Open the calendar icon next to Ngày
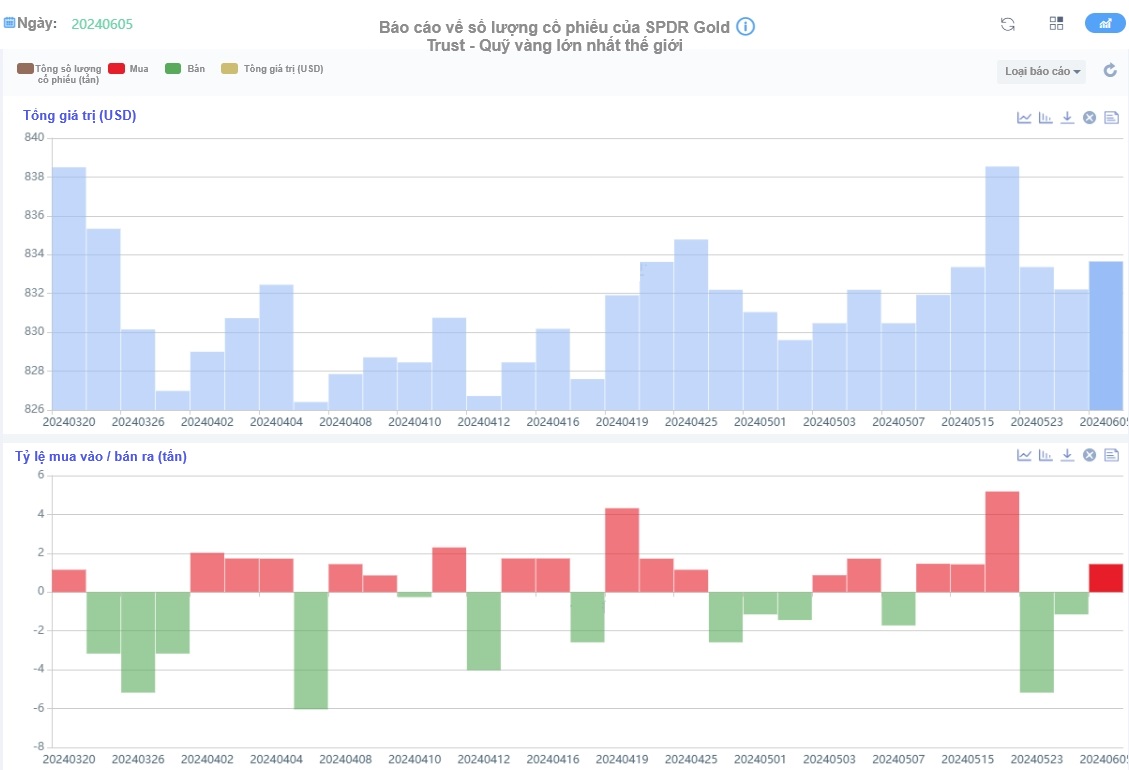 (x=9, y=23)
